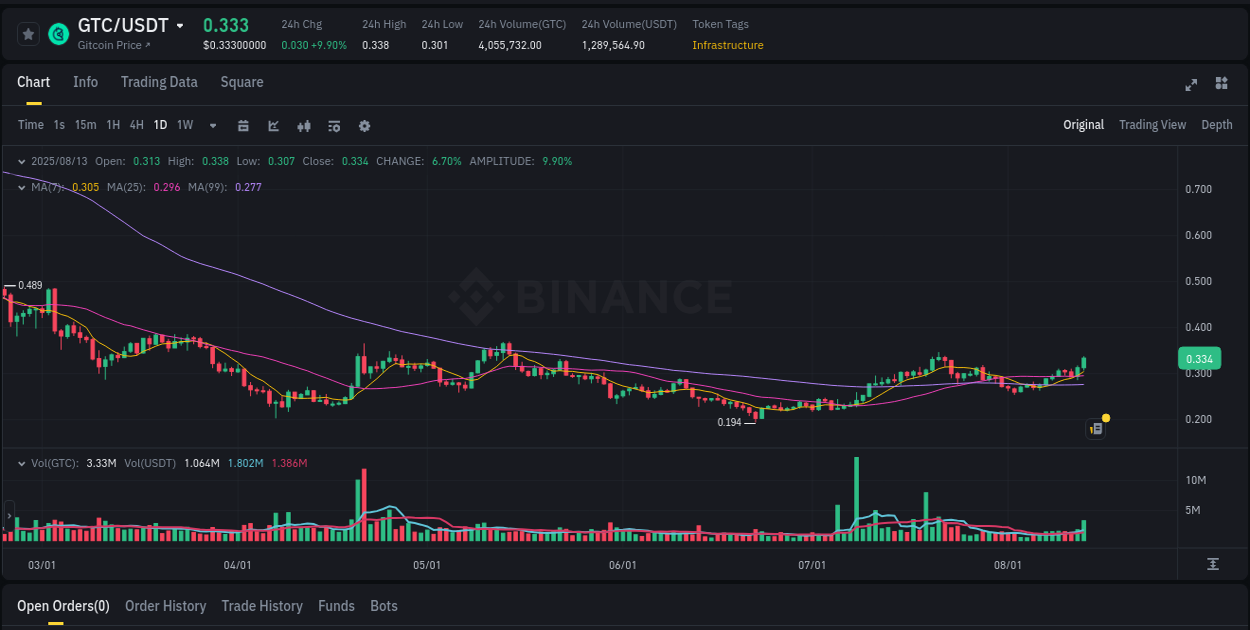Select the 4H timeframe
The image size is (1250, 630).
coord(136,125)
